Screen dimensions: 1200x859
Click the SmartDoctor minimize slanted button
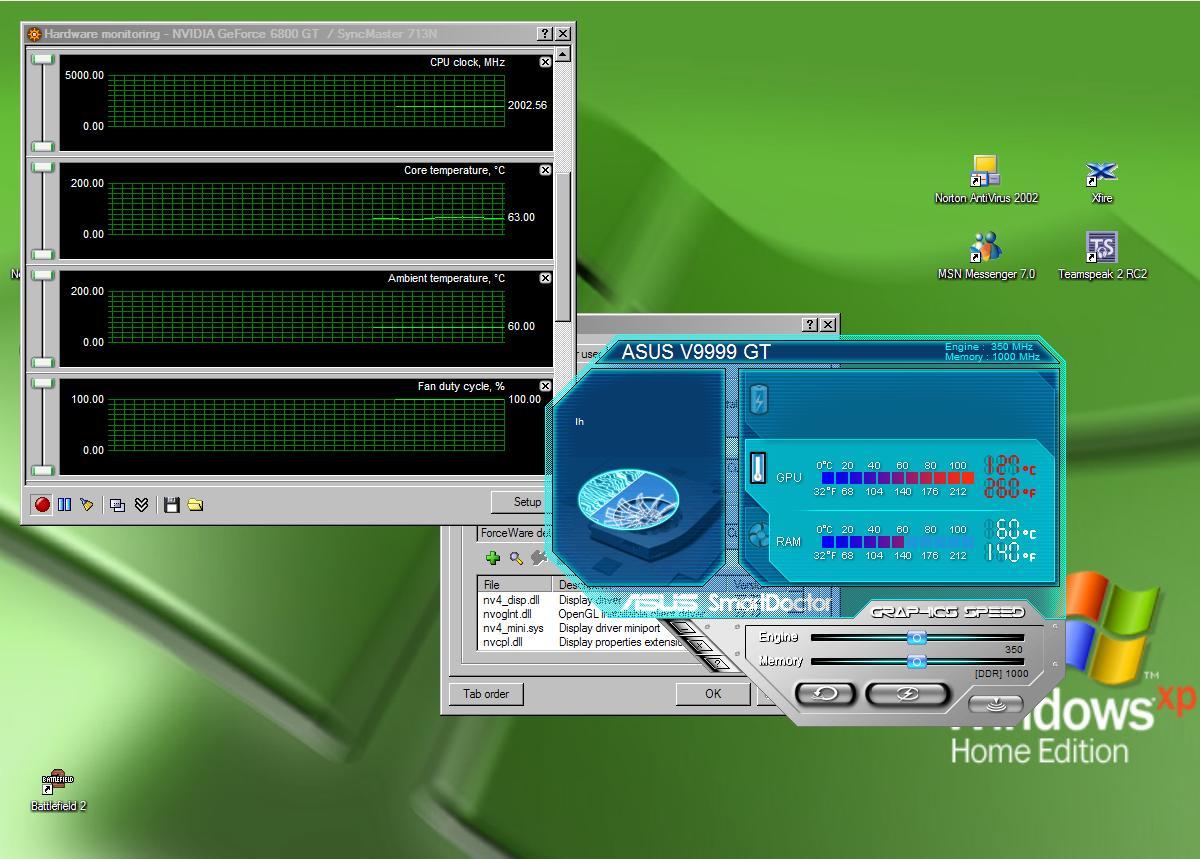pyautogui.click(x=683, y=627)
